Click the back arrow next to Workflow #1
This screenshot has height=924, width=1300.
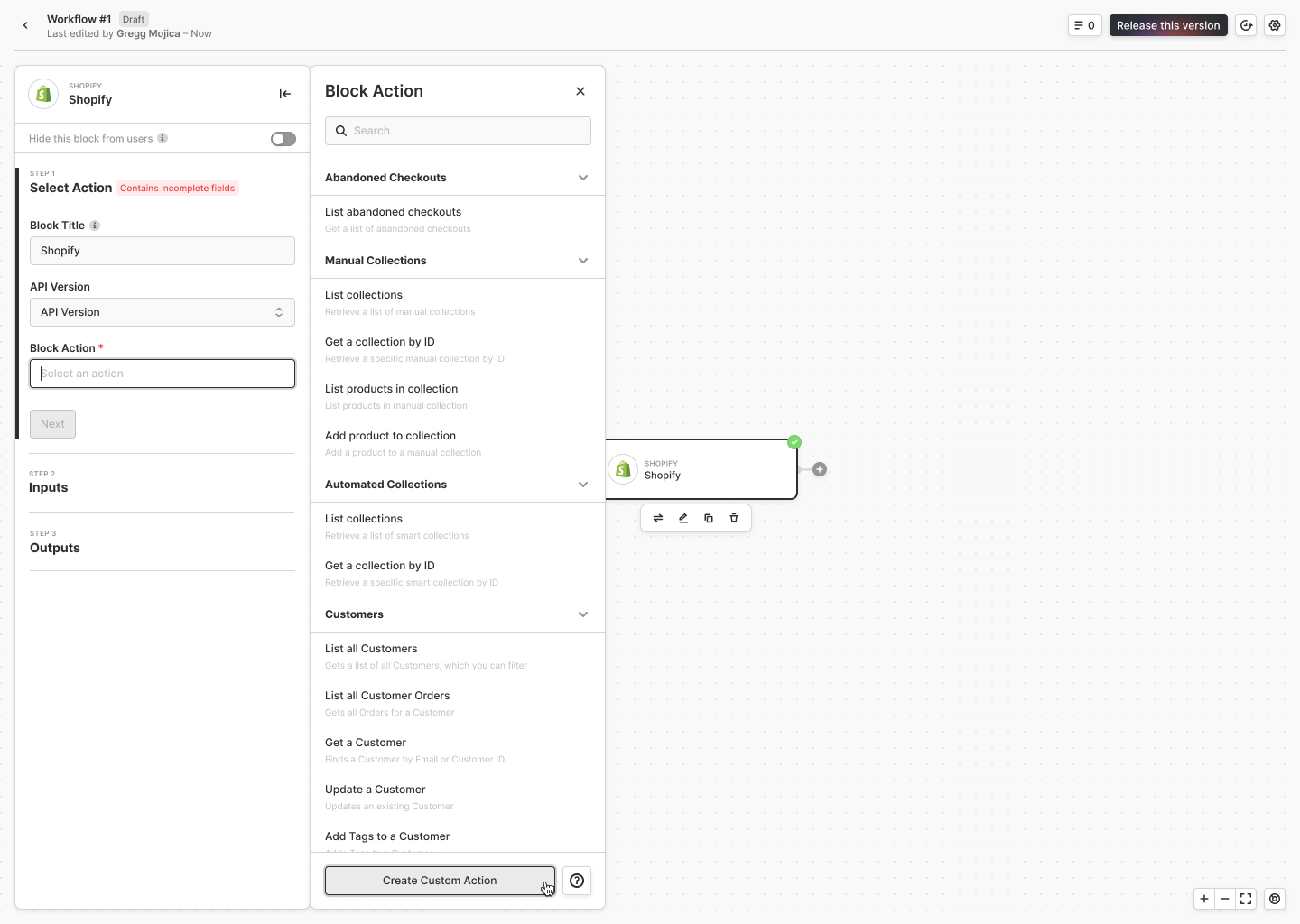point(25,25)
